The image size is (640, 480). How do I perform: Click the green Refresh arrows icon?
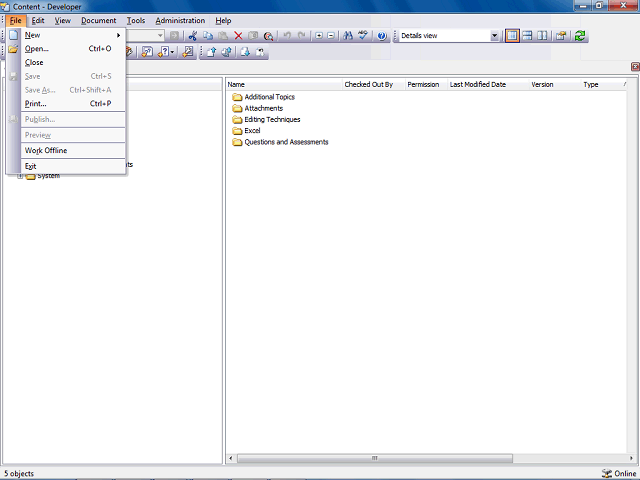tap(580, 36)
